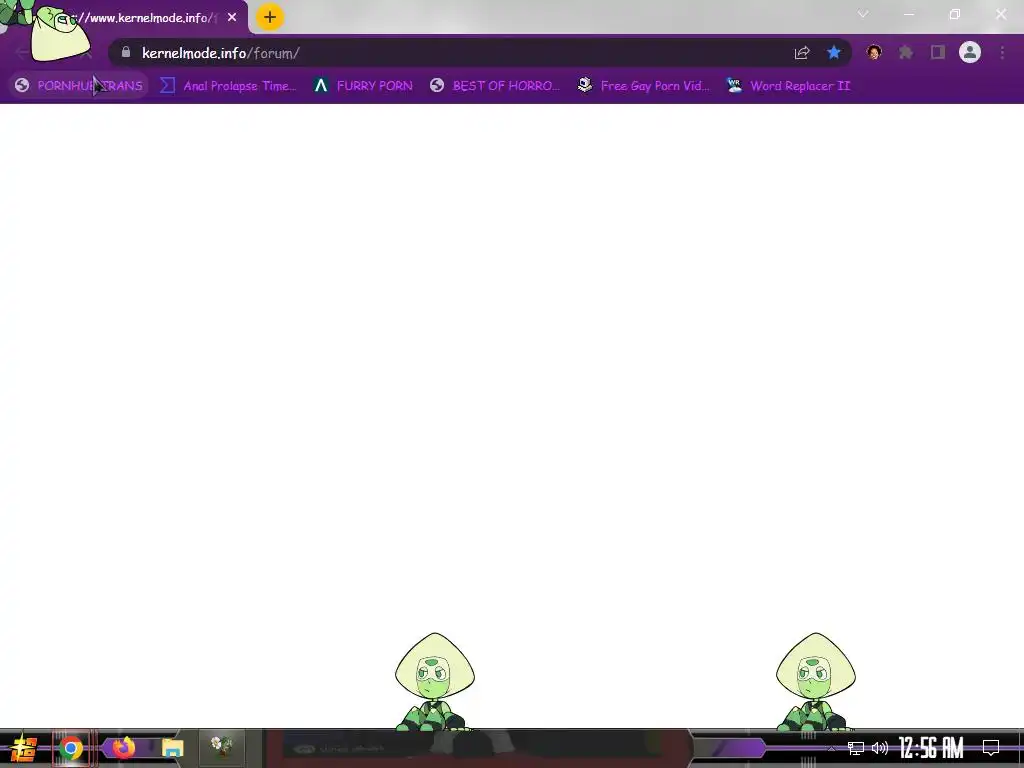The height and width of the screenshot is (768, 1024).
Task: Toggle the browser side panel
Action: point(938,52)
